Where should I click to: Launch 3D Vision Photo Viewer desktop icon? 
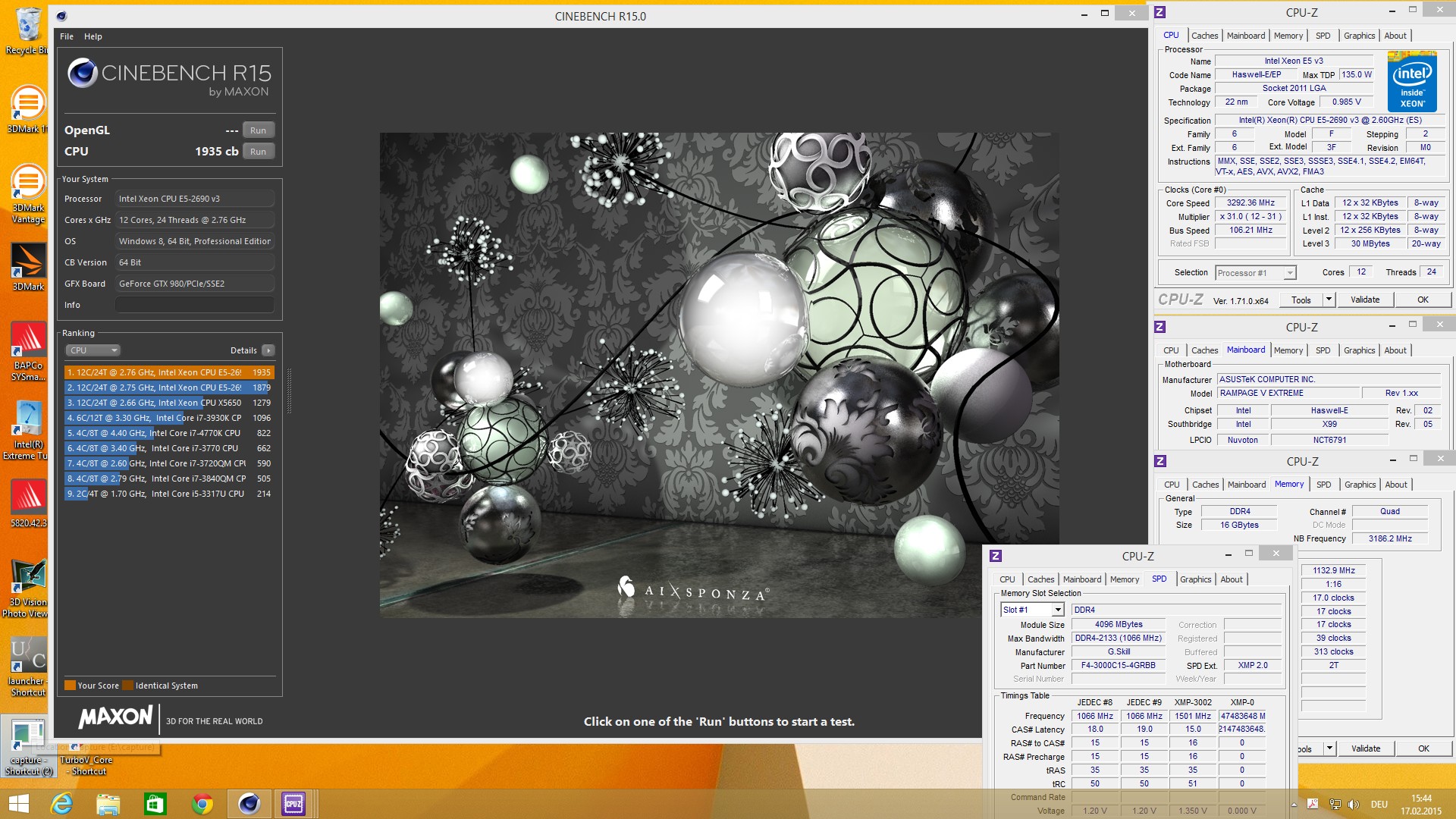tap(27, 588)
